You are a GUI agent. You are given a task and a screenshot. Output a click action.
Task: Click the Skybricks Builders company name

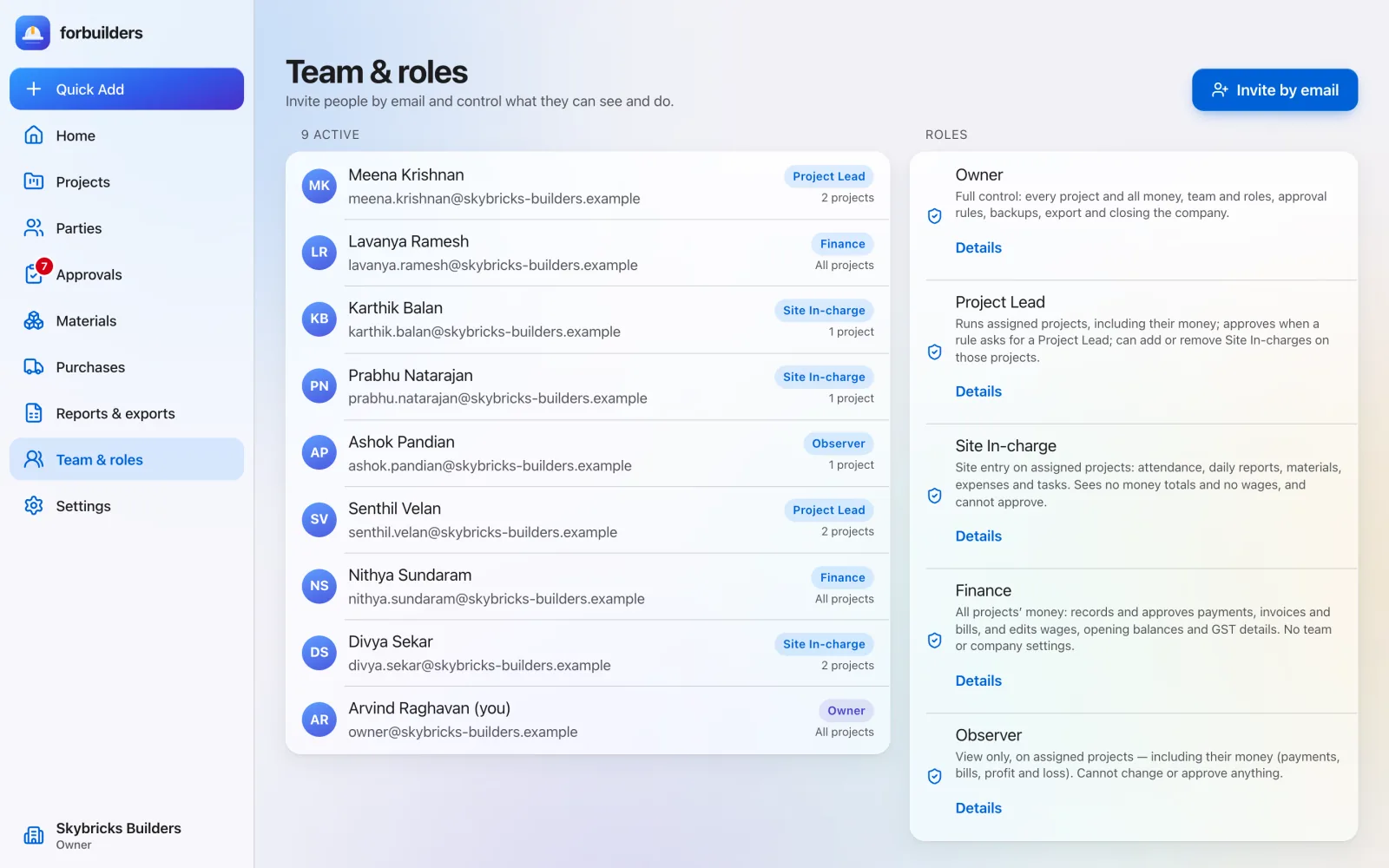[119, 828]
